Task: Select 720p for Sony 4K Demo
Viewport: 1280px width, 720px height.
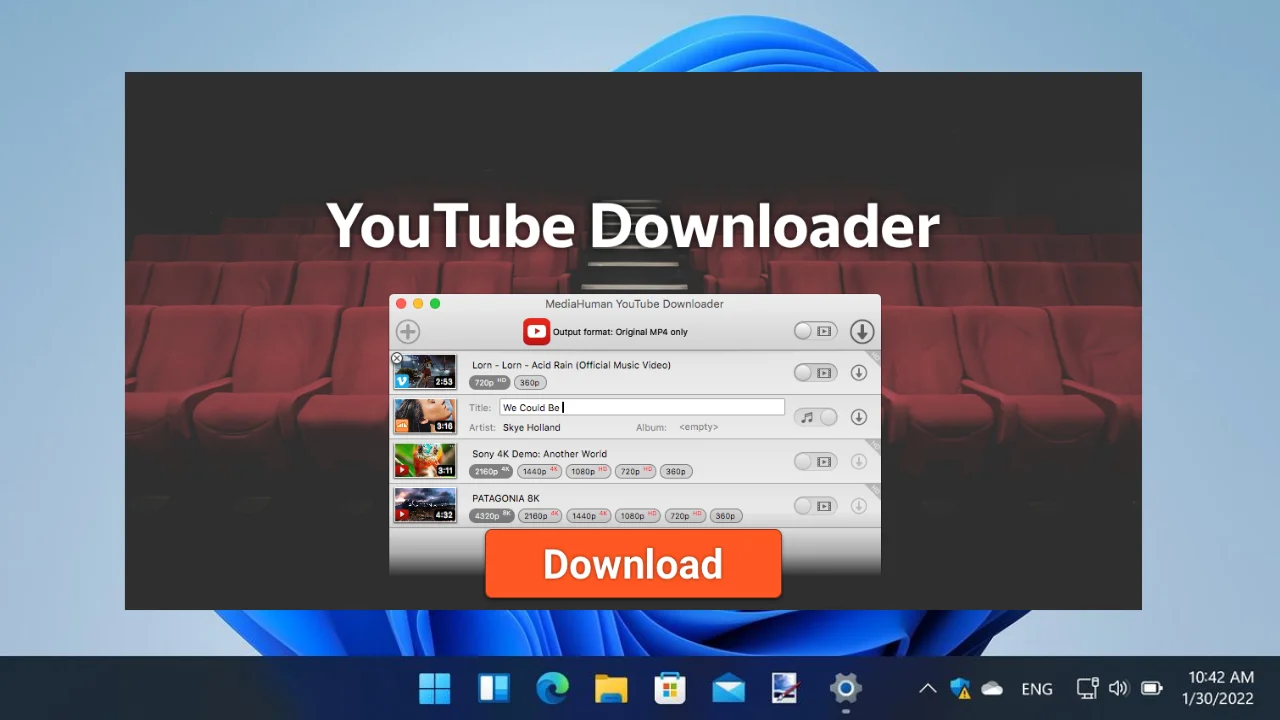Action: tap(636, 471)
